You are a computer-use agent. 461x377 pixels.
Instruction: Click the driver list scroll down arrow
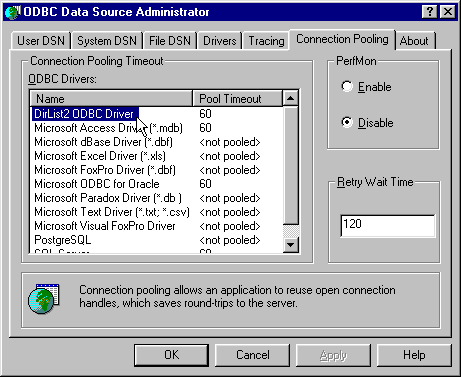(290, 245)
